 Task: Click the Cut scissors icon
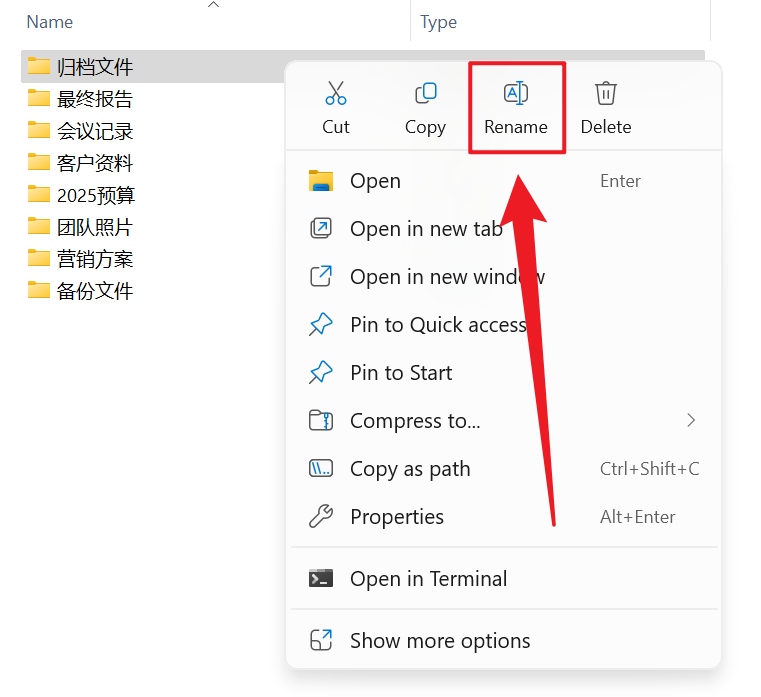coord(336,94)
